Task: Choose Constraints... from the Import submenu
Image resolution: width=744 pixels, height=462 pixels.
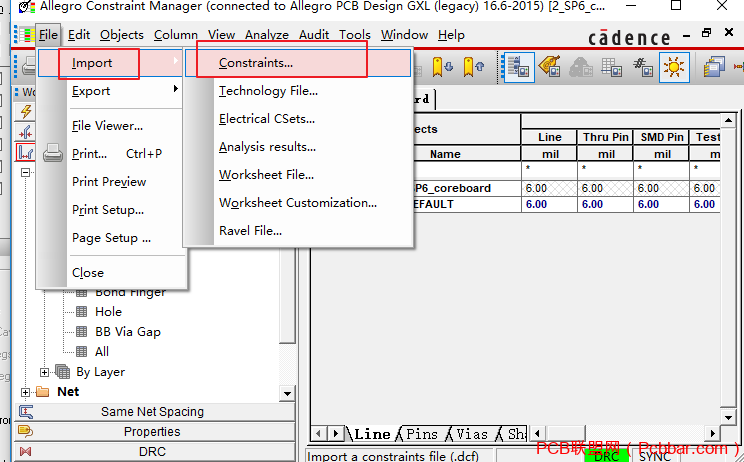Action: tap(298, 63)
